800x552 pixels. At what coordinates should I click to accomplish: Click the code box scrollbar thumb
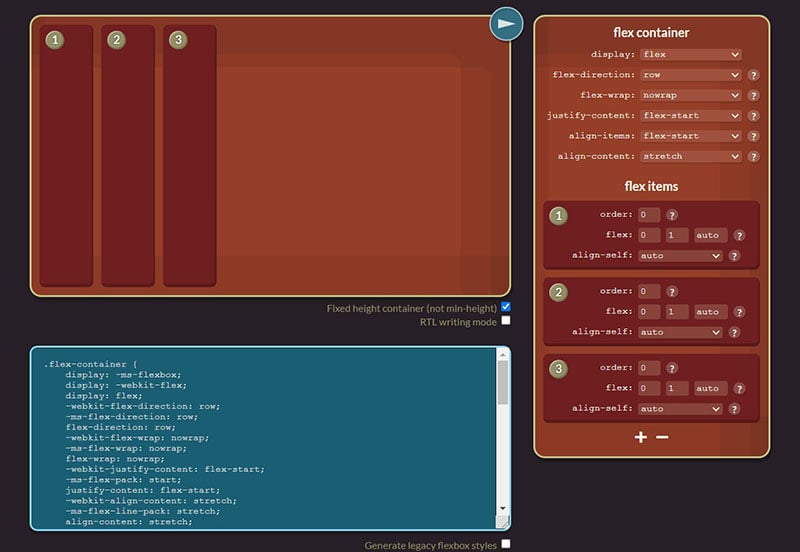pyautogui.click(x=503, y=383)
